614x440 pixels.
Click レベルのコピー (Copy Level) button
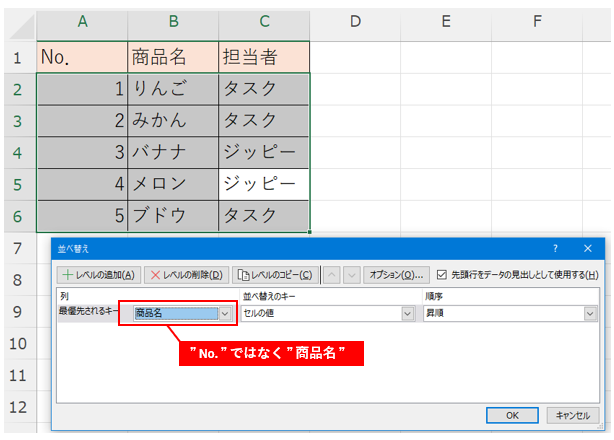(x=275, y=274)
